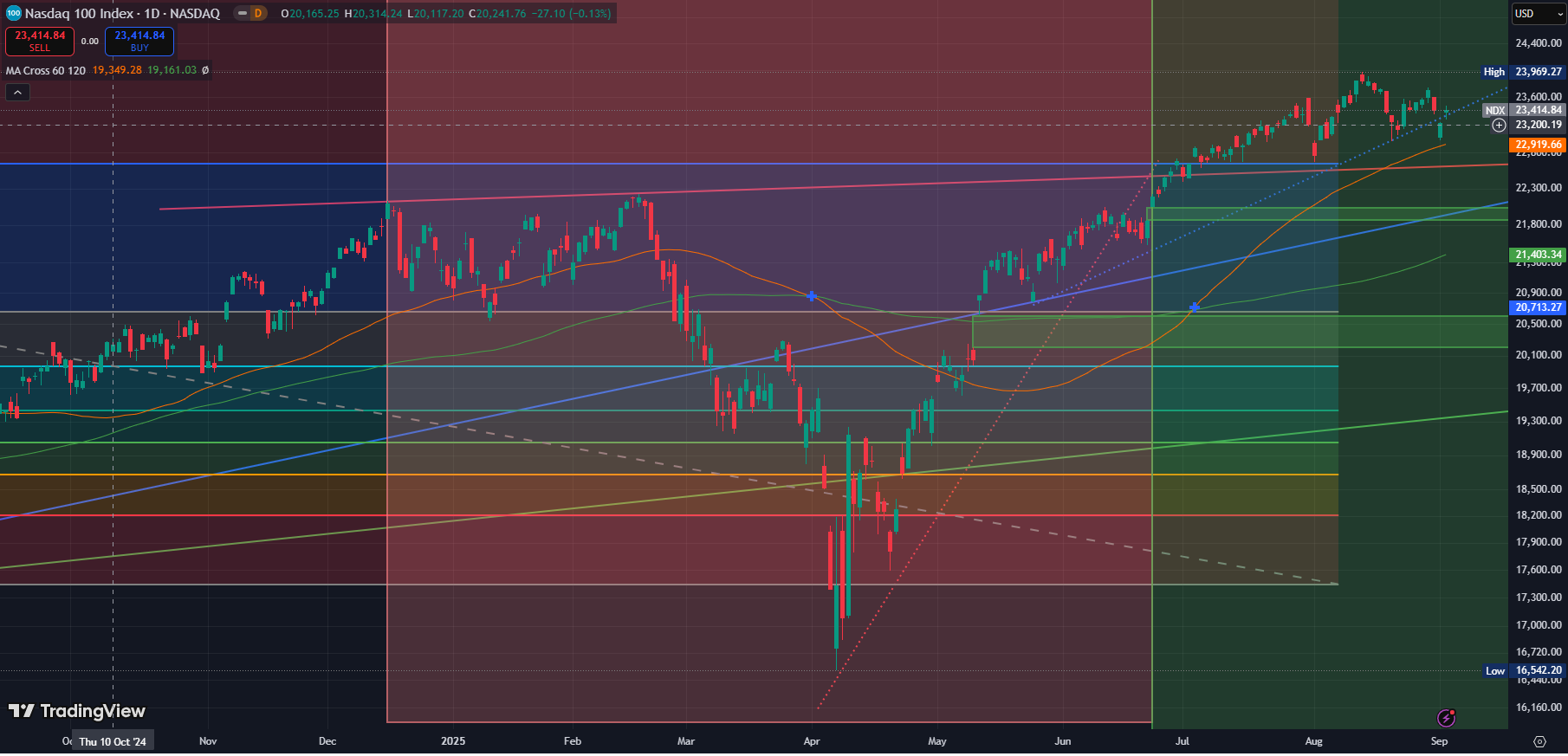Click the SELL 23,414.84 button
The height and width of the screenshot is (756, 1568).
(40, 41)
